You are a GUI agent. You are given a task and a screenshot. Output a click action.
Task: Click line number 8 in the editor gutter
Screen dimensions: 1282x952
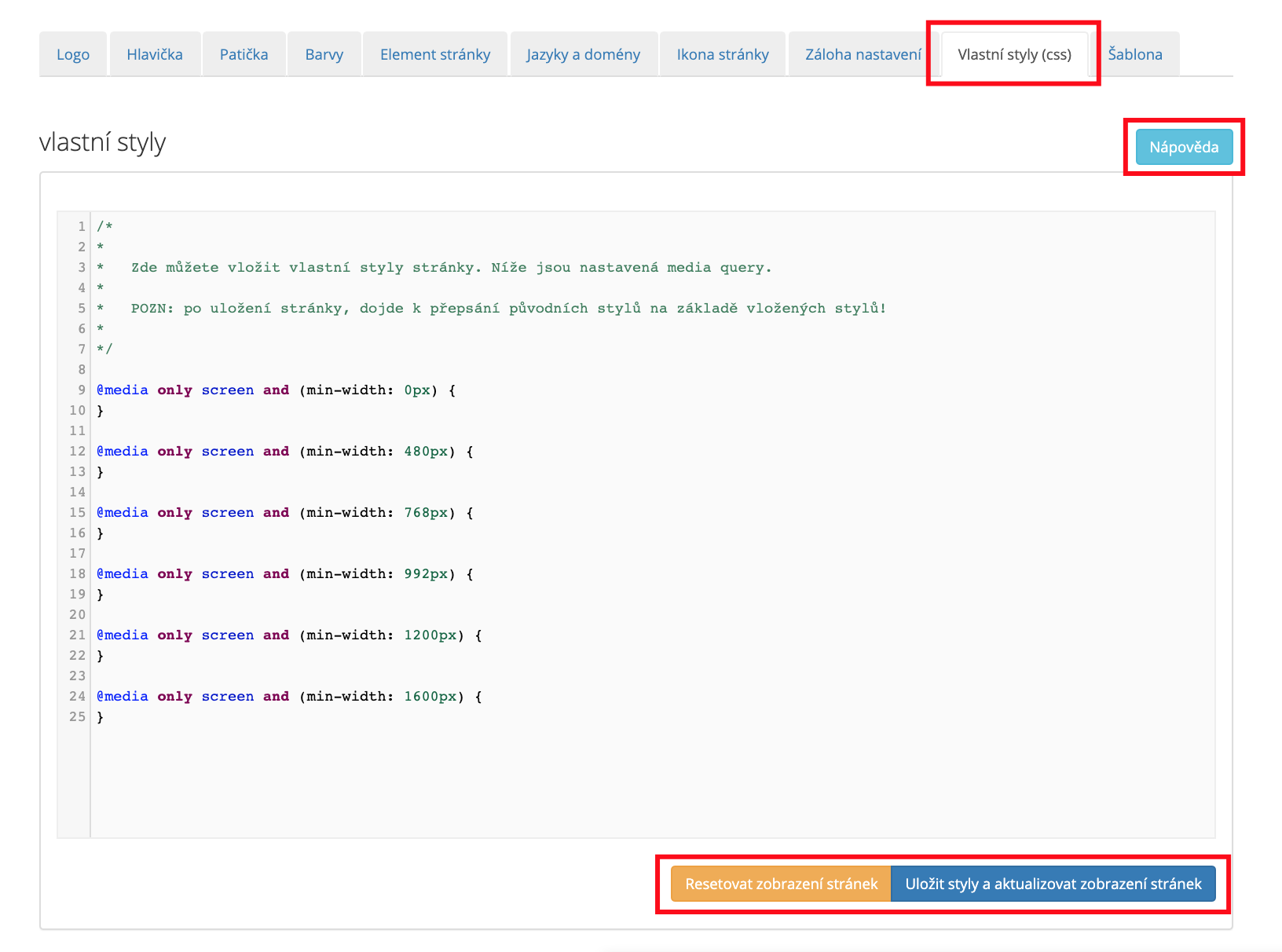(x=82, y=369)
